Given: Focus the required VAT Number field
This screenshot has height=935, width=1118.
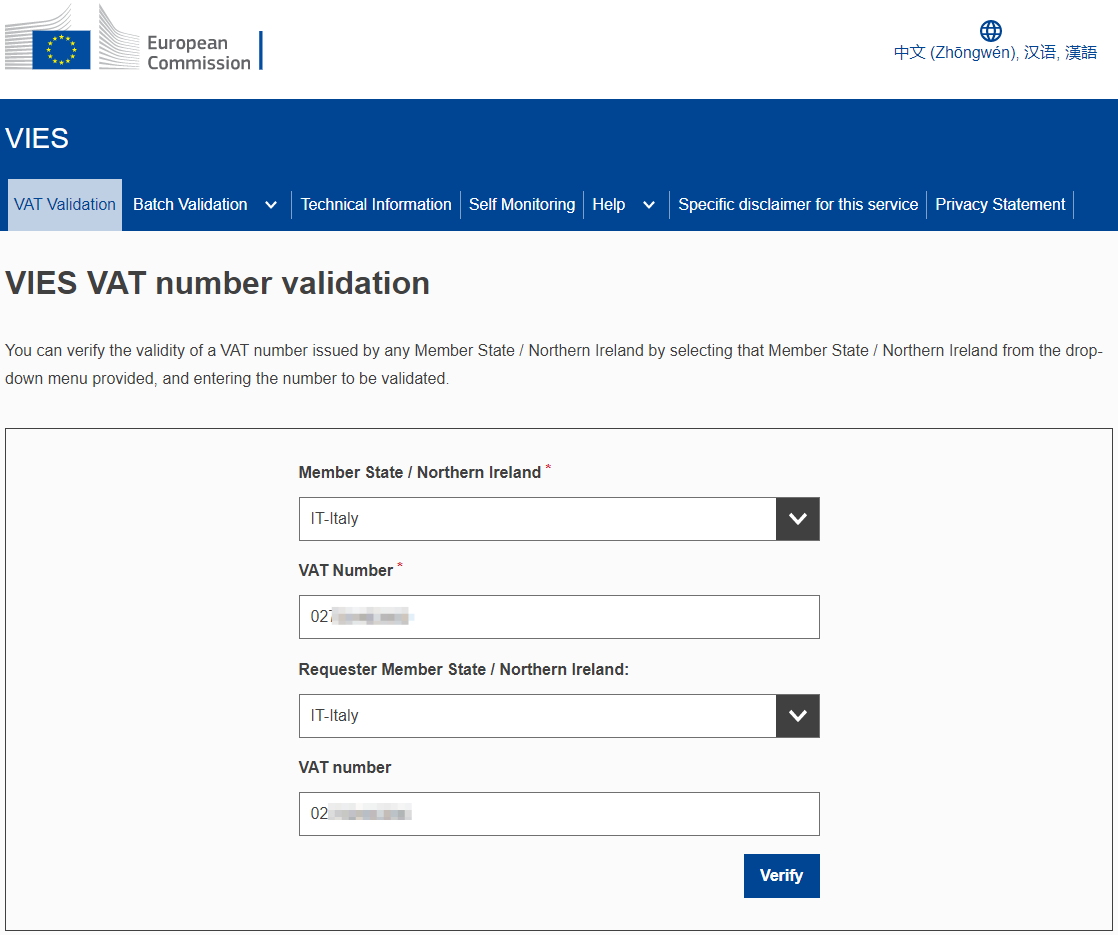Looking at the screenshot, I should click(559, 617).
